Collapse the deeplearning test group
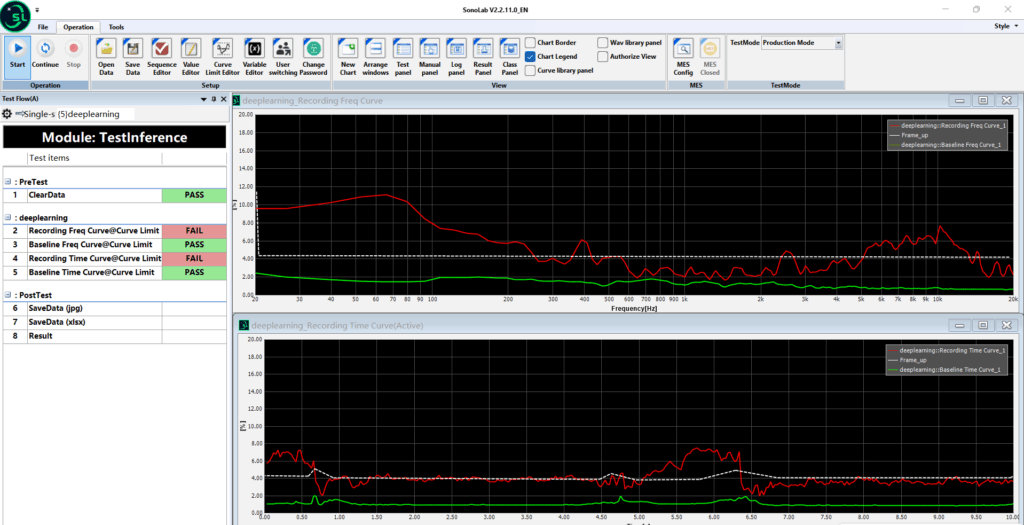Screen dimensions: 1024x525 point(8,217)
